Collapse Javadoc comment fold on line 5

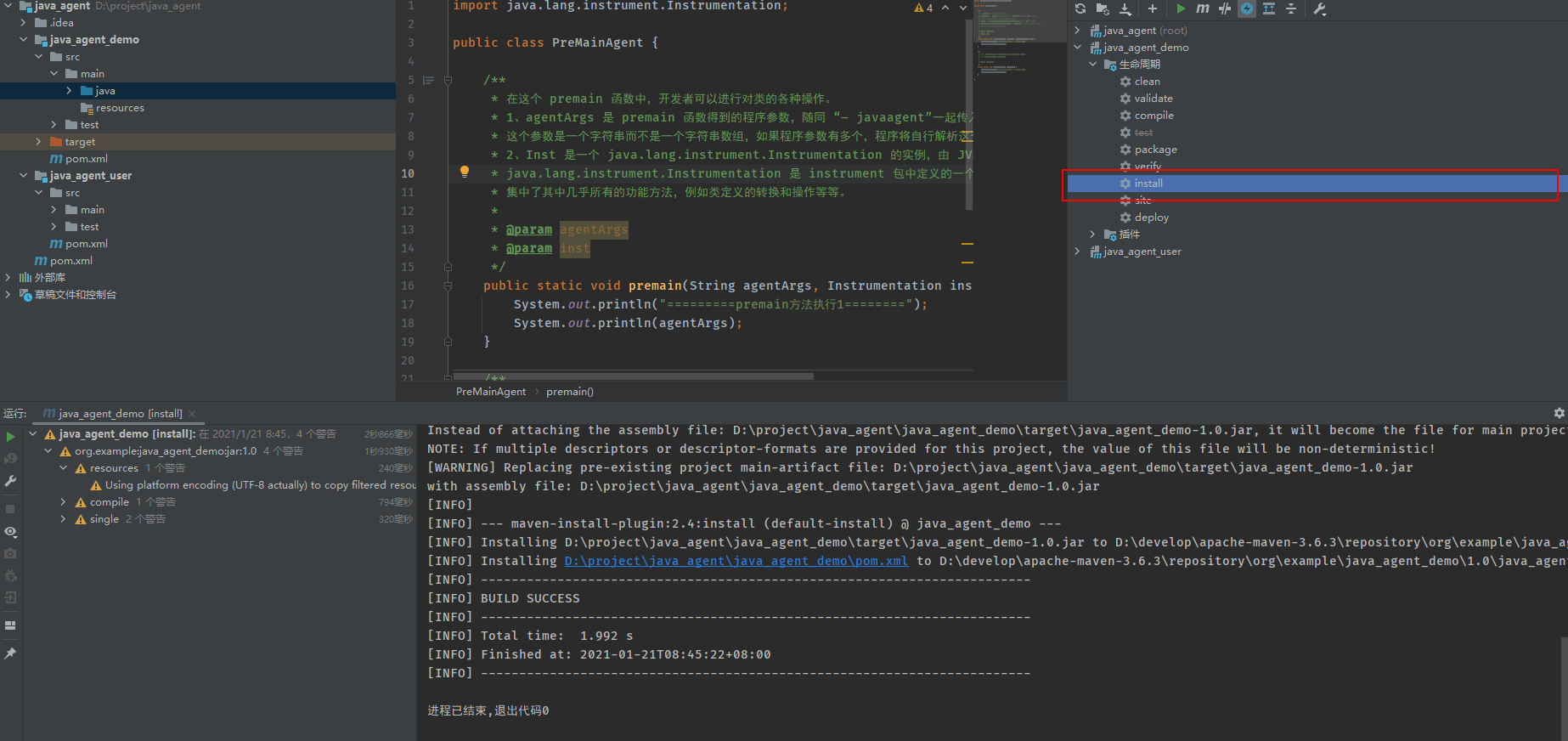click(448, 80)
